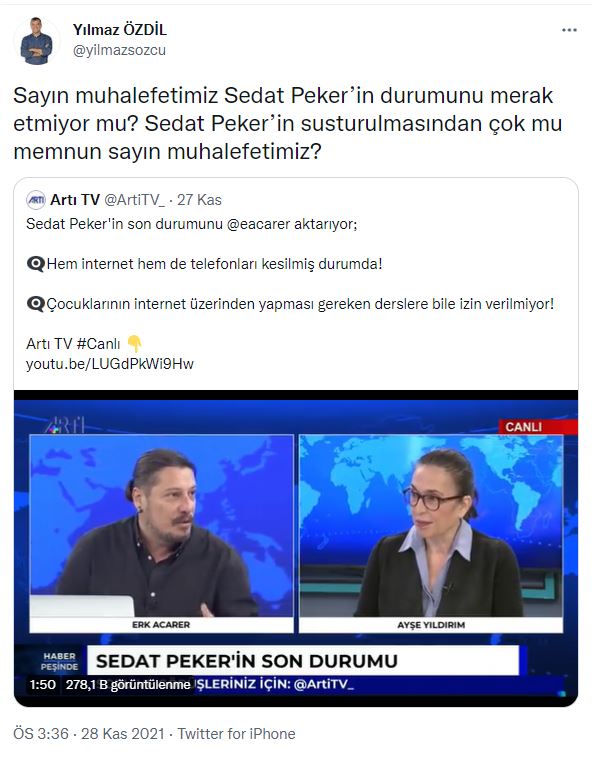Open the @eacarer mention
594x757 pixels.
point(258,224)
